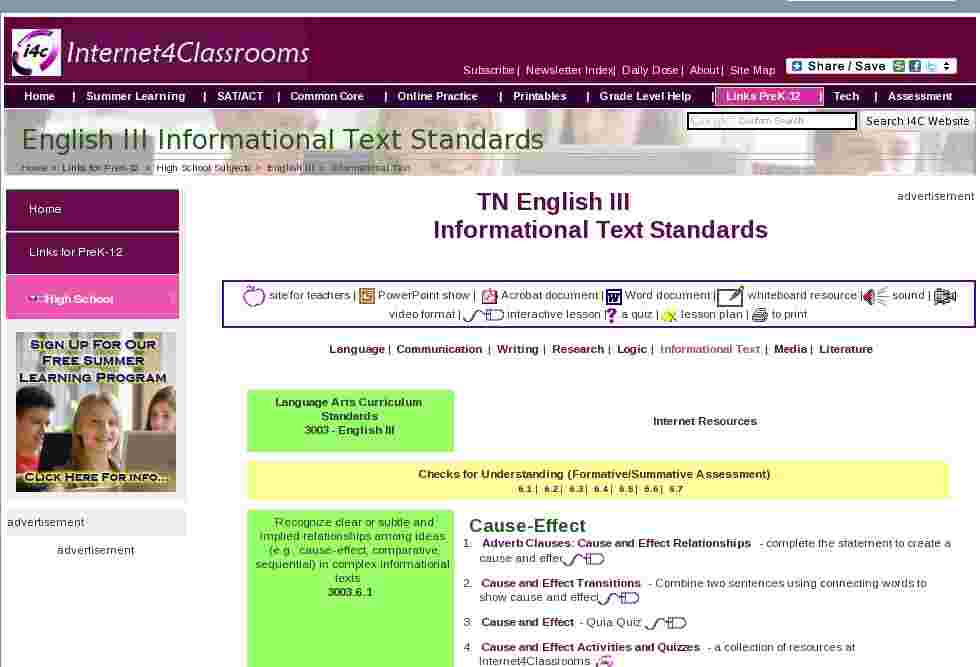Click the 'Internet Resources' column heading

[x=705, y=422]
